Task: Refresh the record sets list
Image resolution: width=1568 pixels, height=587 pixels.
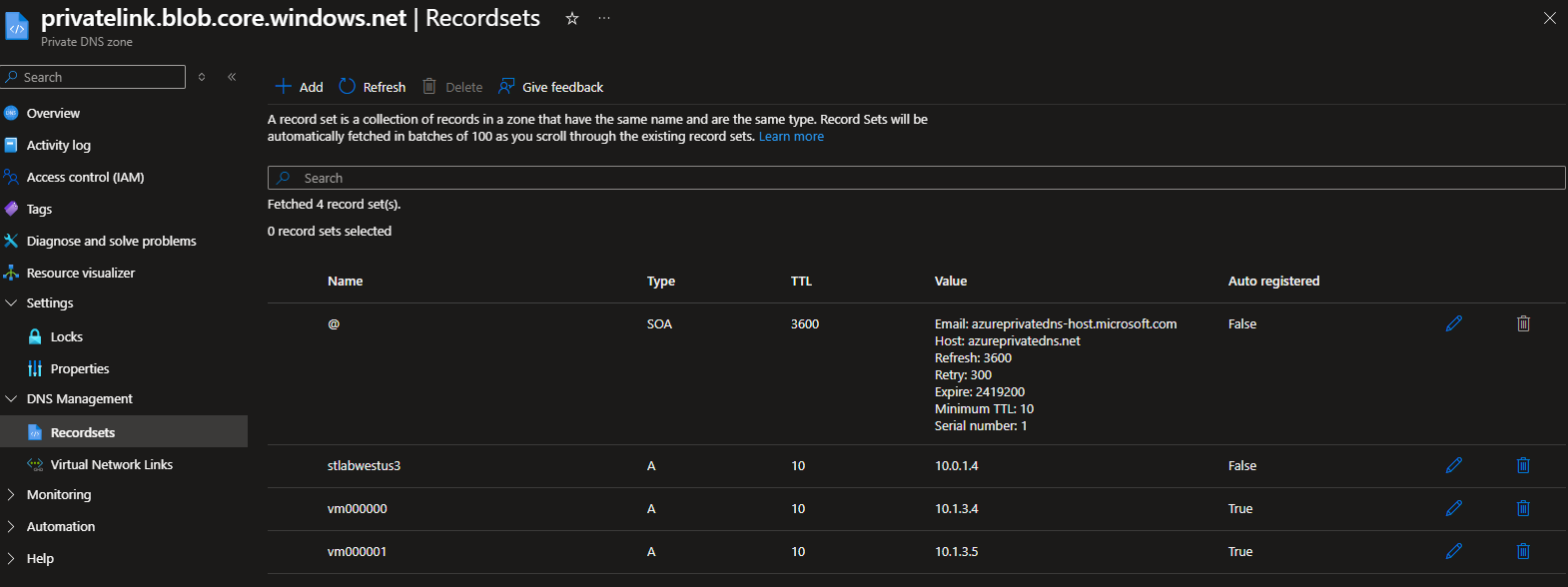Action: (x=373, y=87)
